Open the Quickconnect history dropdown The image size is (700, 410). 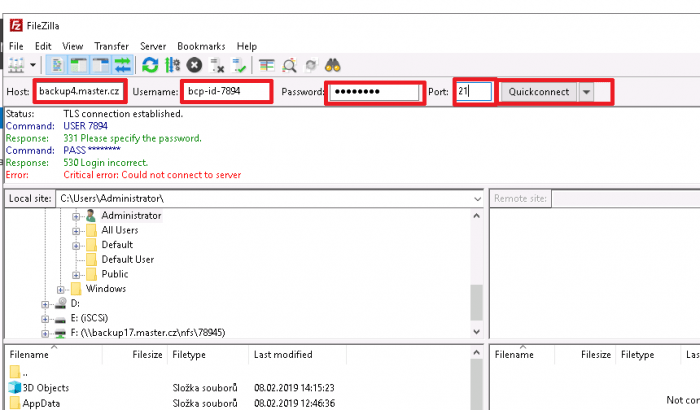(586, 92)
